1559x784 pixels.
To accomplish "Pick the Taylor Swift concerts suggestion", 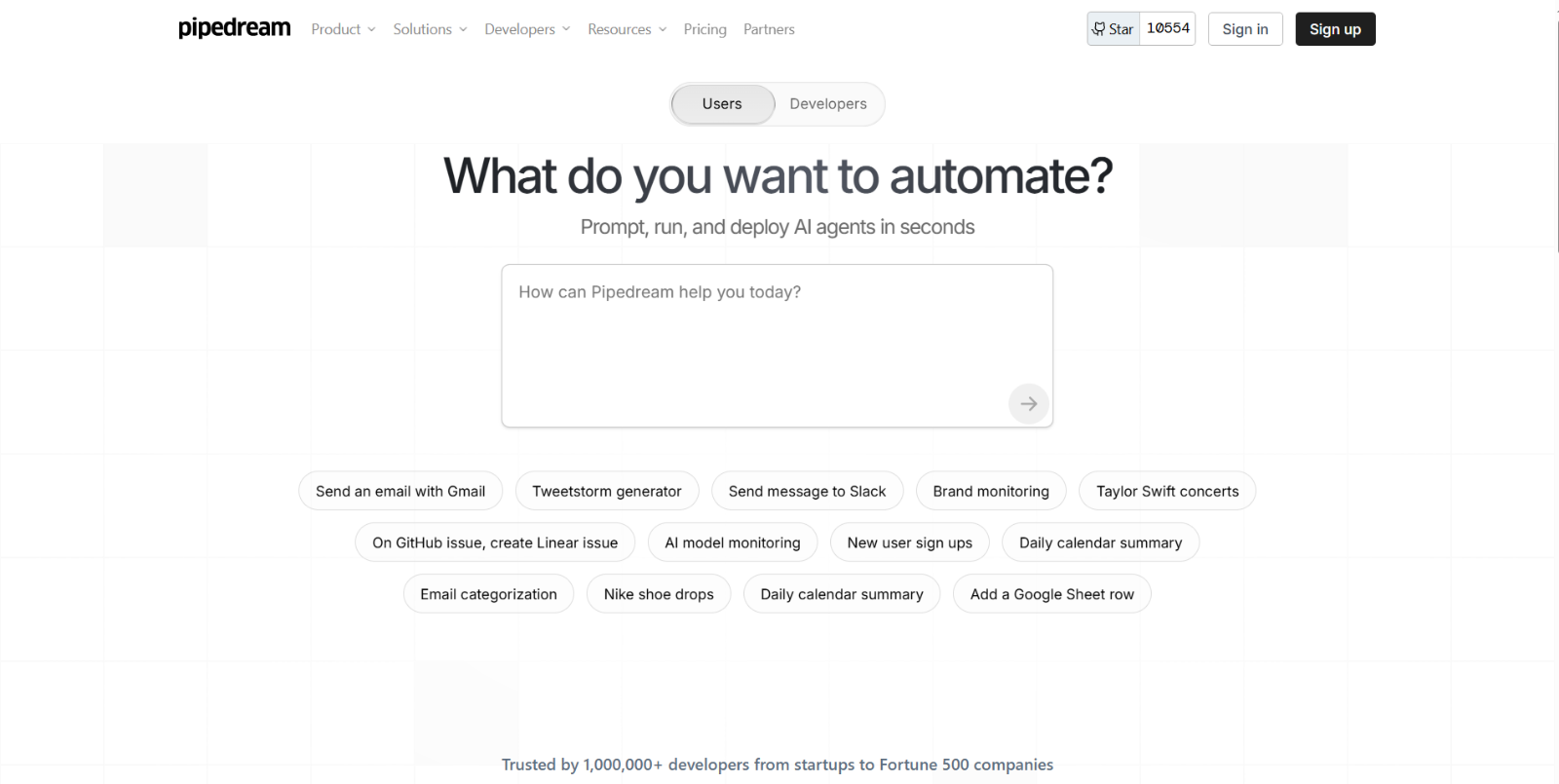I will [1167, 491].
